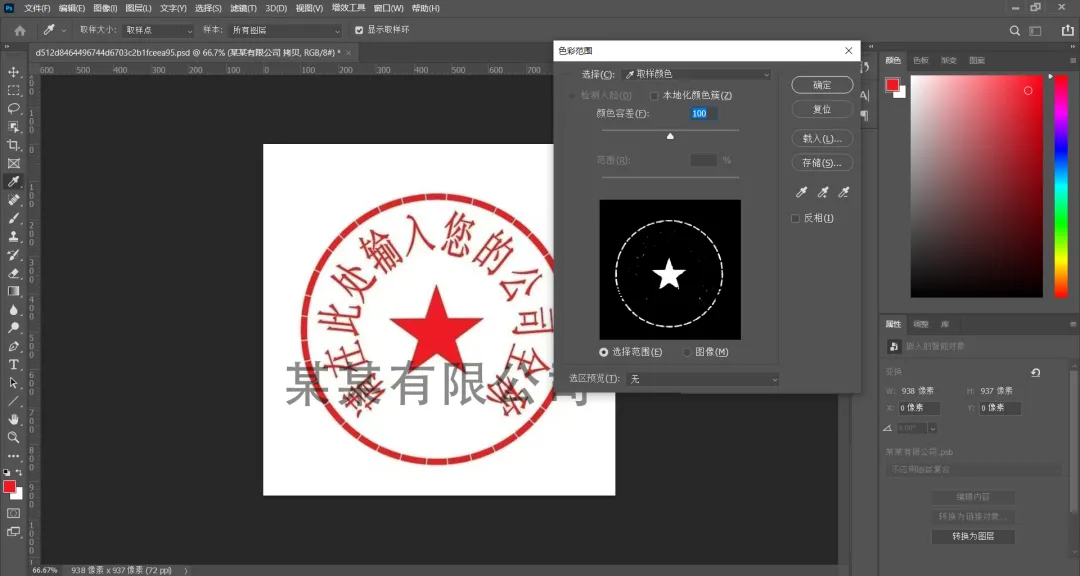Switch to the 渐变 panel tab
This screenshot has width=1080, height=576.
pos(949,61)
